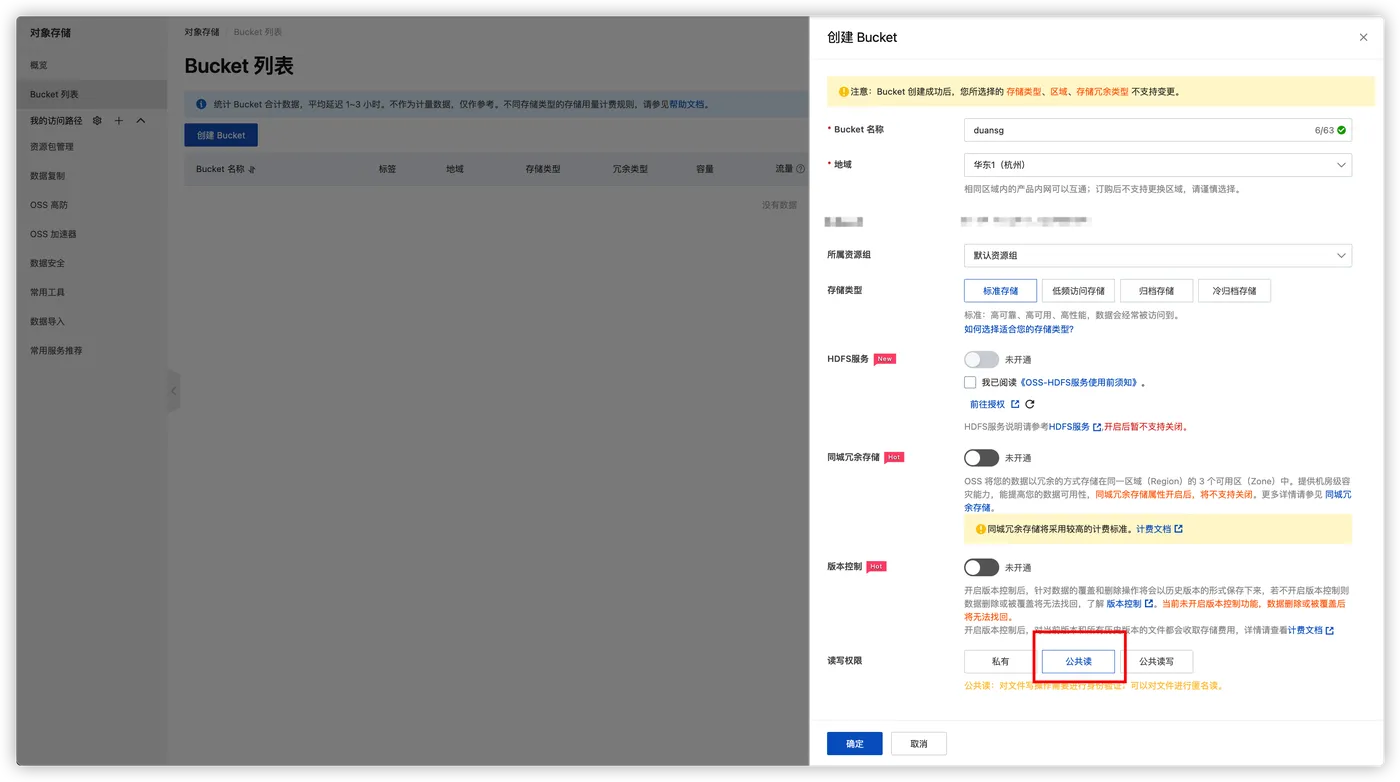
Task: Open the 版本控制 documentation link
Action: tap(1123, 604)
